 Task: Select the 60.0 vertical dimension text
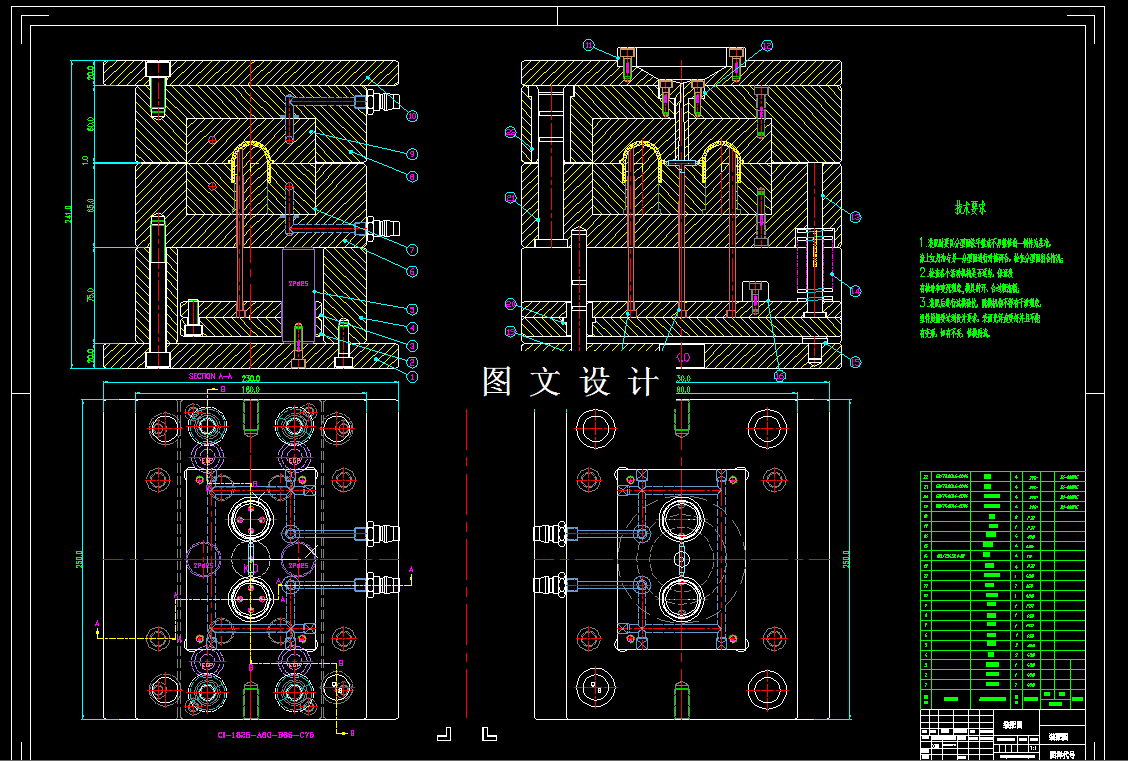[x=90, y=124]
